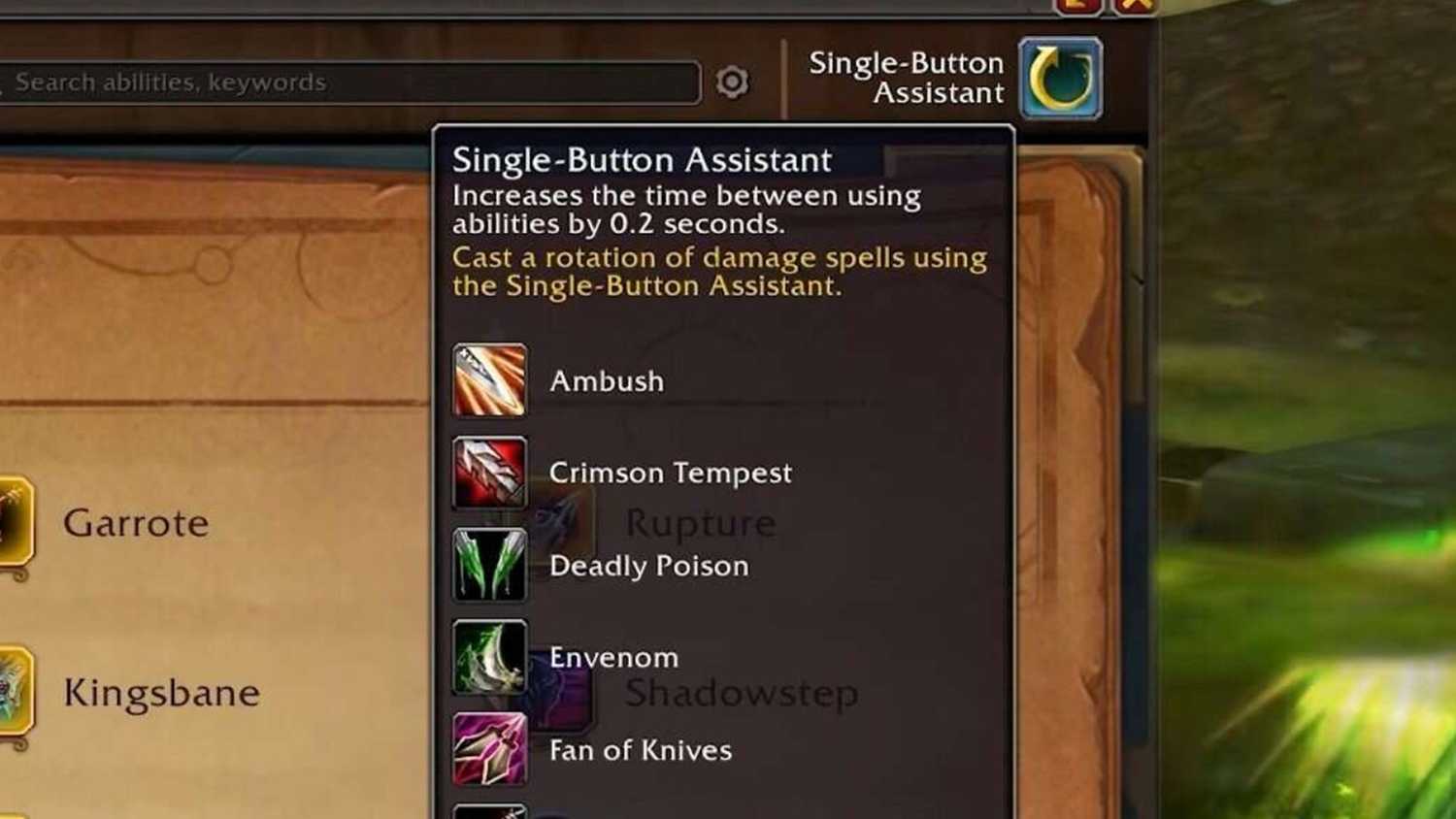1456x819 pixels.
Task: Select the Crimson Tempest ability icon
Action: [x=489, y=473]
